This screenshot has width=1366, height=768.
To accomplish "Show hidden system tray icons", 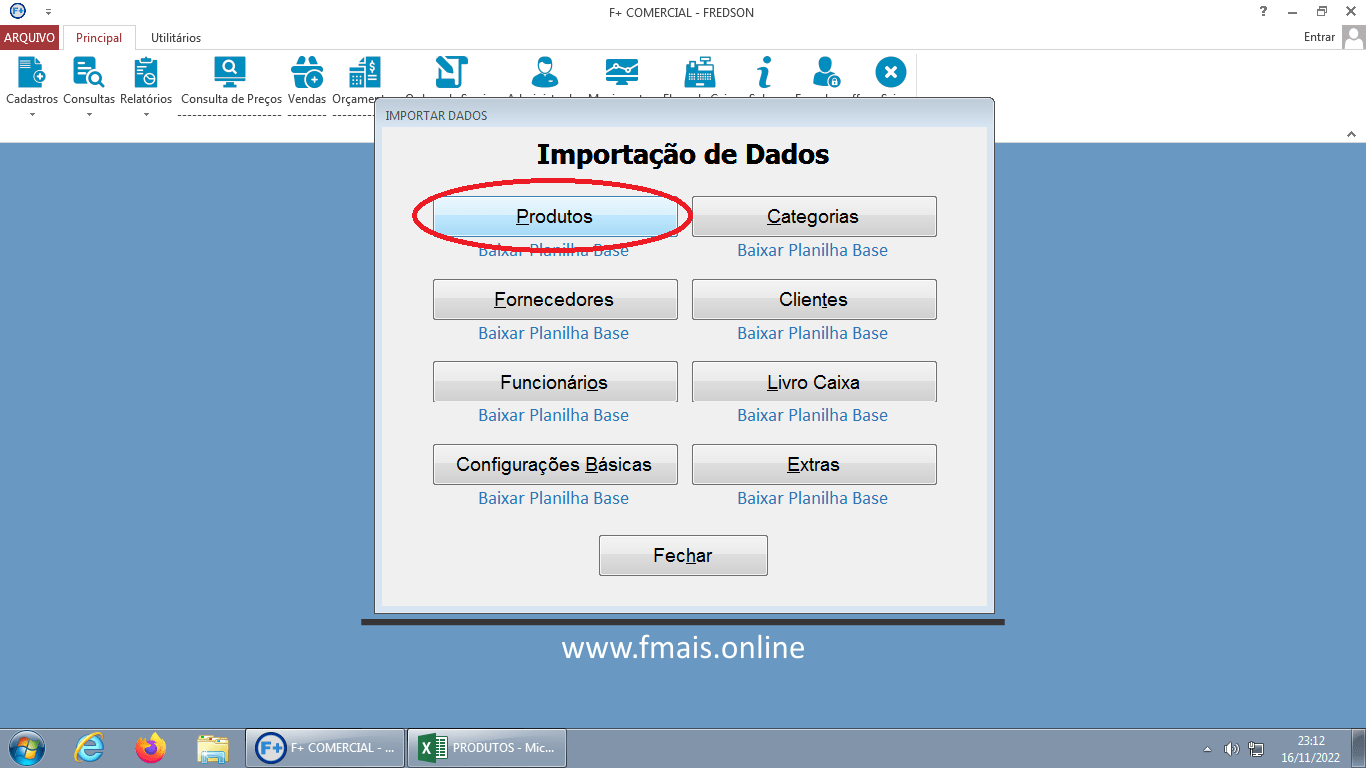I will (1207, 749).
